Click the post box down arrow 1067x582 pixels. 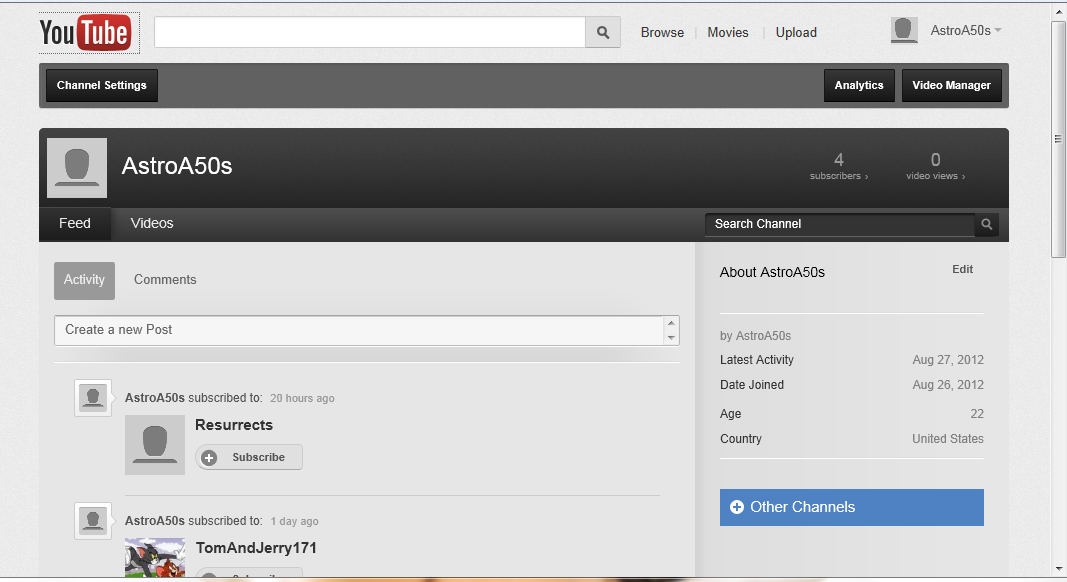[x=672, y=338]
